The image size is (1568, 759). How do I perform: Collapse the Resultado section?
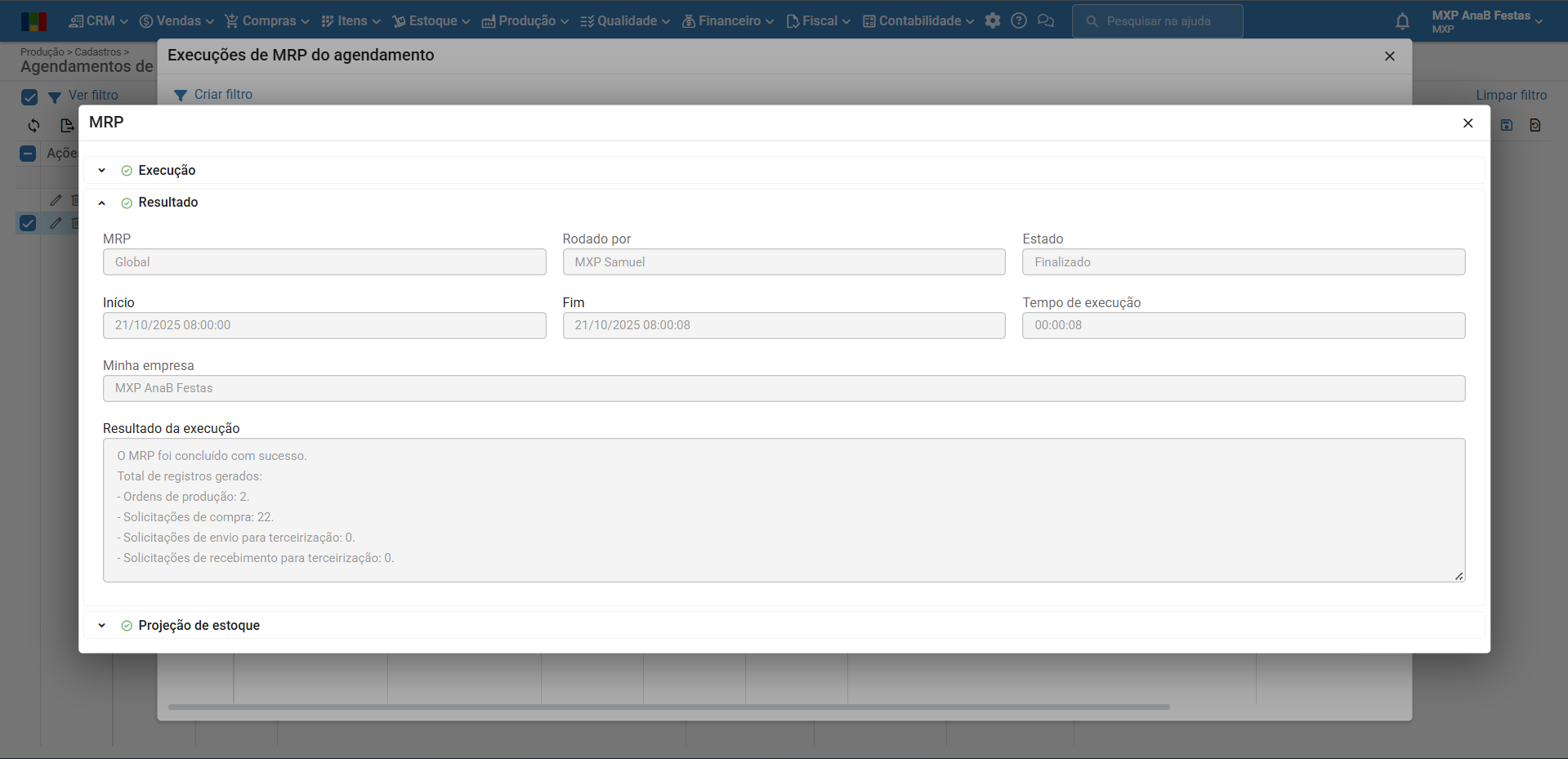click(x=101, y=203)
